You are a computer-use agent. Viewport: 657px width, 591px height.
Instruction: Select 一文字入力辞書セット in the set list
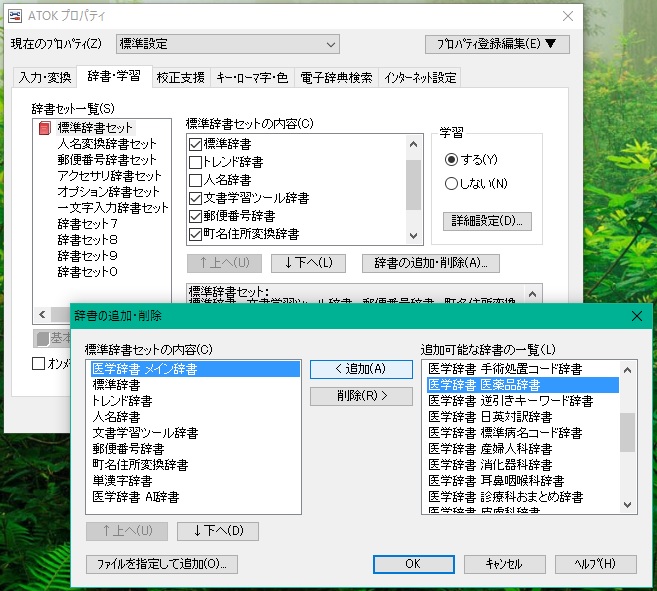[x=113, y=207]
